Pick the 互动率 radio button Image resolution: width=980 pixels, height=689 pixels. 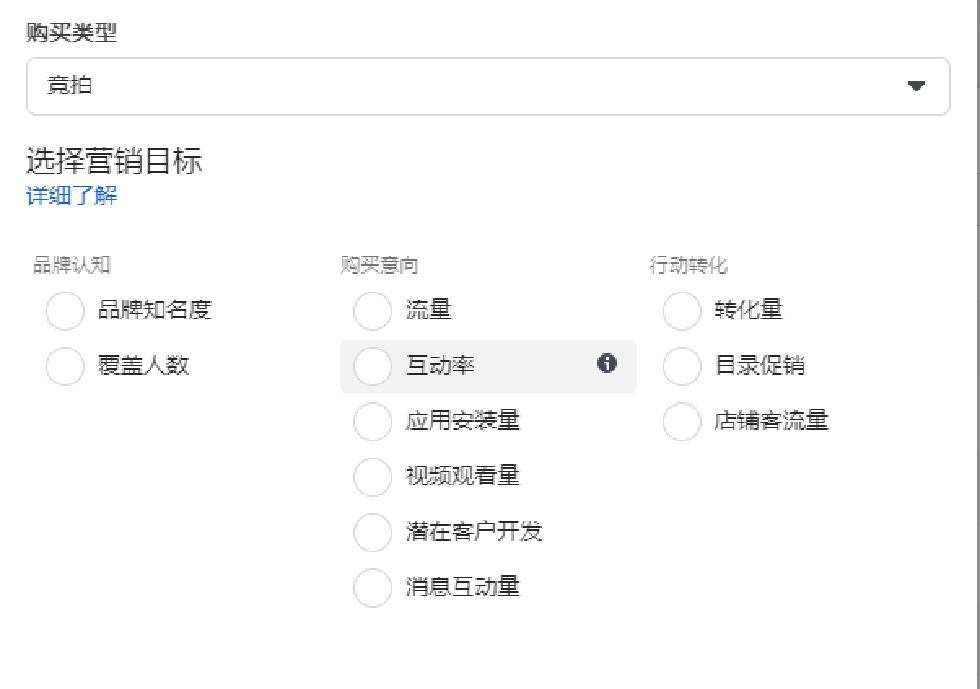pyautogui.click(x=372, y=366)
